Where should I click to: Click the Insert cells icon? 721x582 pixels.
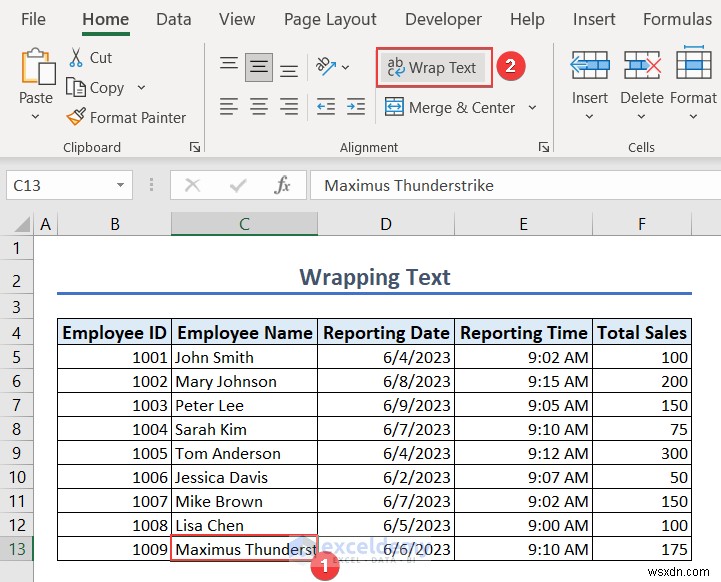pyautogui.click(x=589, y=65)
